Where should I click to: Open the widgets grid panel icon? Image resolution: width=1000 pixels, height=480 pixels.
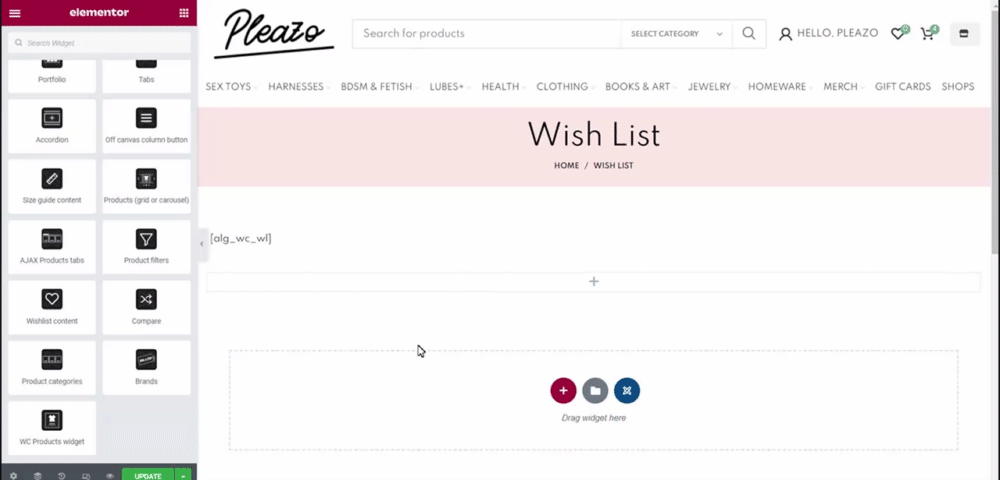coord(183,13)
